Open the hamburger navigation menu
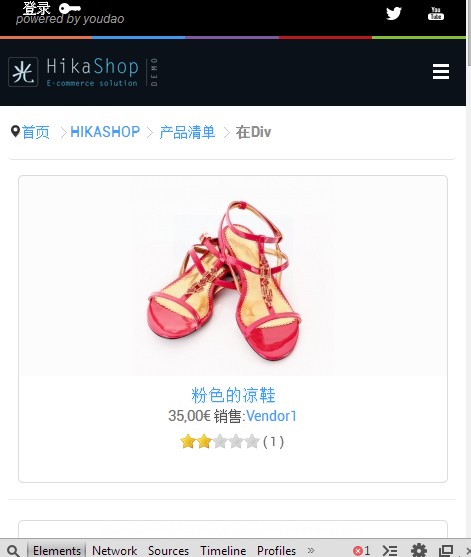 (441, 72)
